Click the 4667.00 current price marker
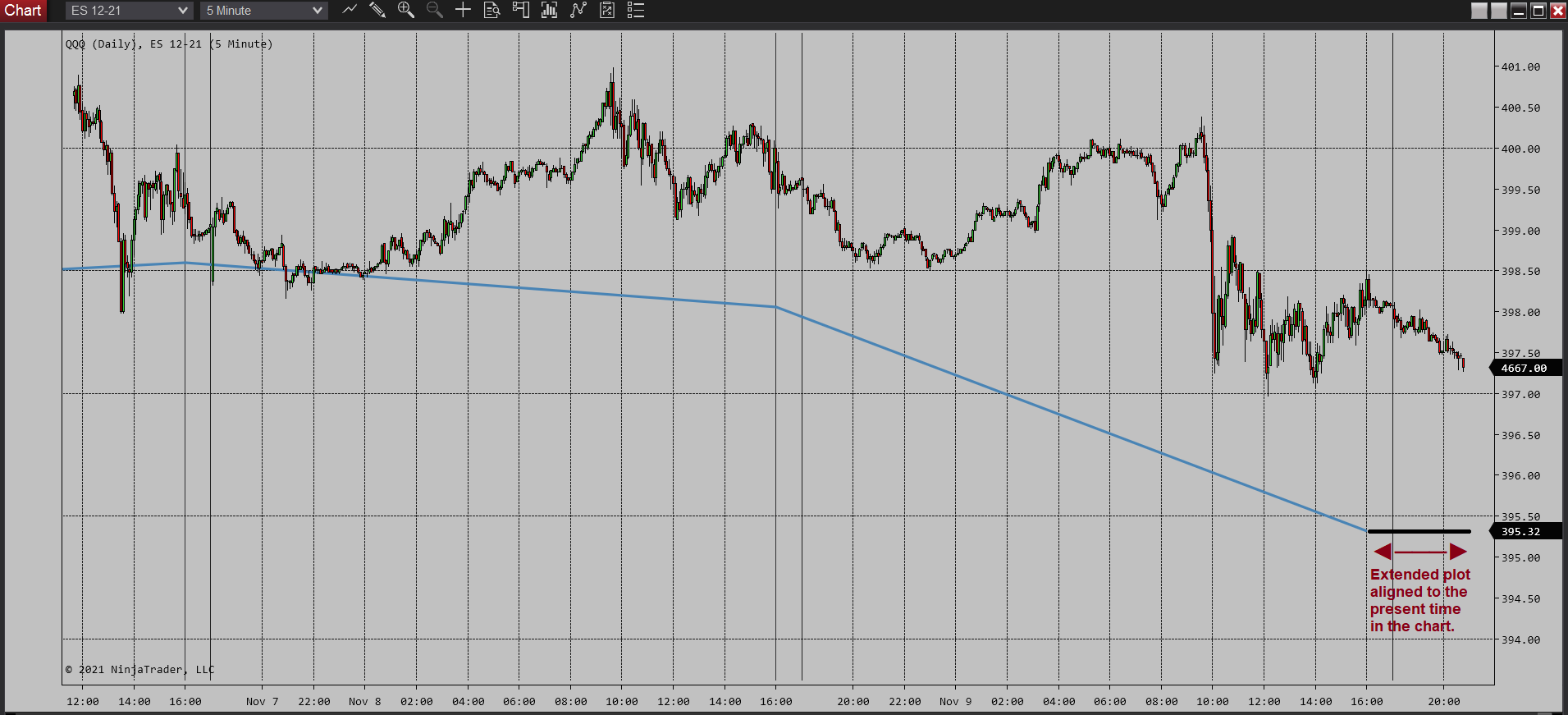Image resolution: width=1568 pixels, height=715 pixels. point(1525,369)
